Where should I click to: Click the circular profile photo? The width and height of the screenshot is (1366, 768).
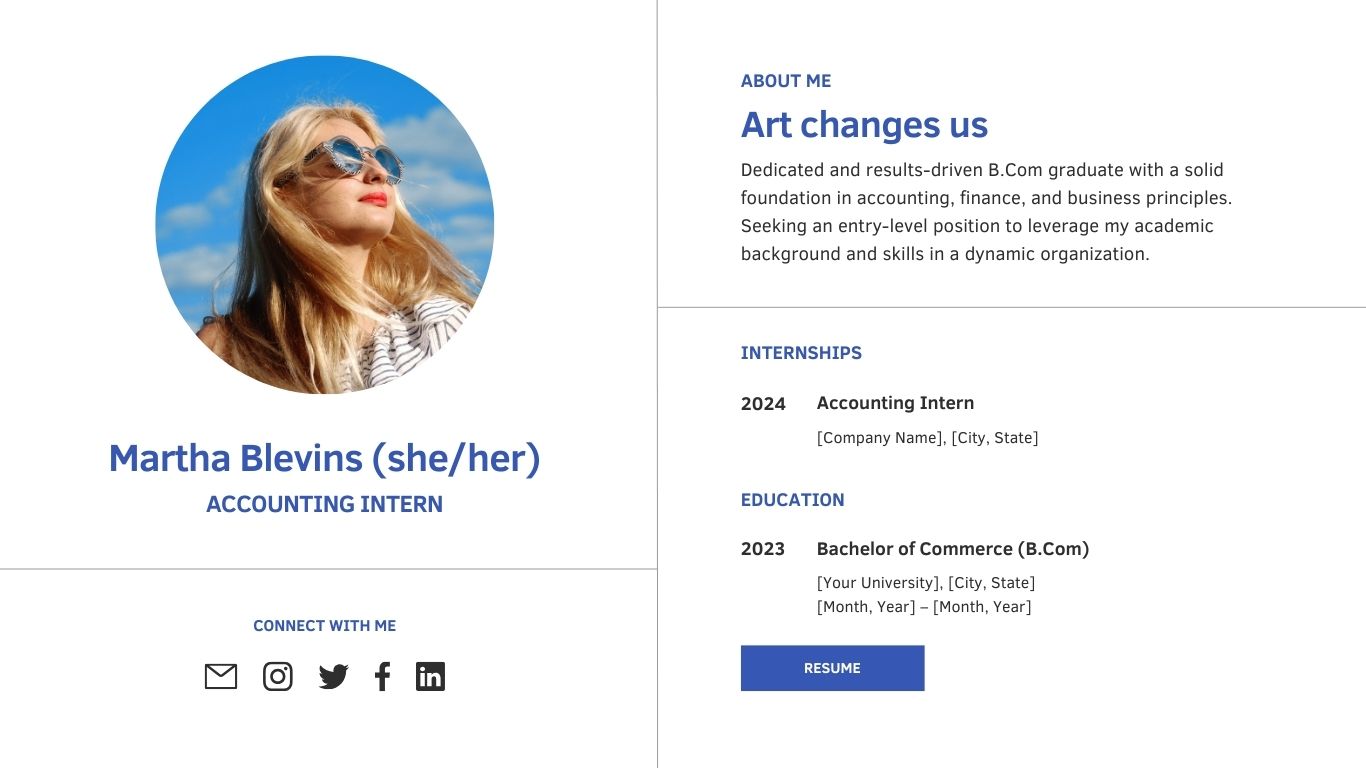pos(325,225)
